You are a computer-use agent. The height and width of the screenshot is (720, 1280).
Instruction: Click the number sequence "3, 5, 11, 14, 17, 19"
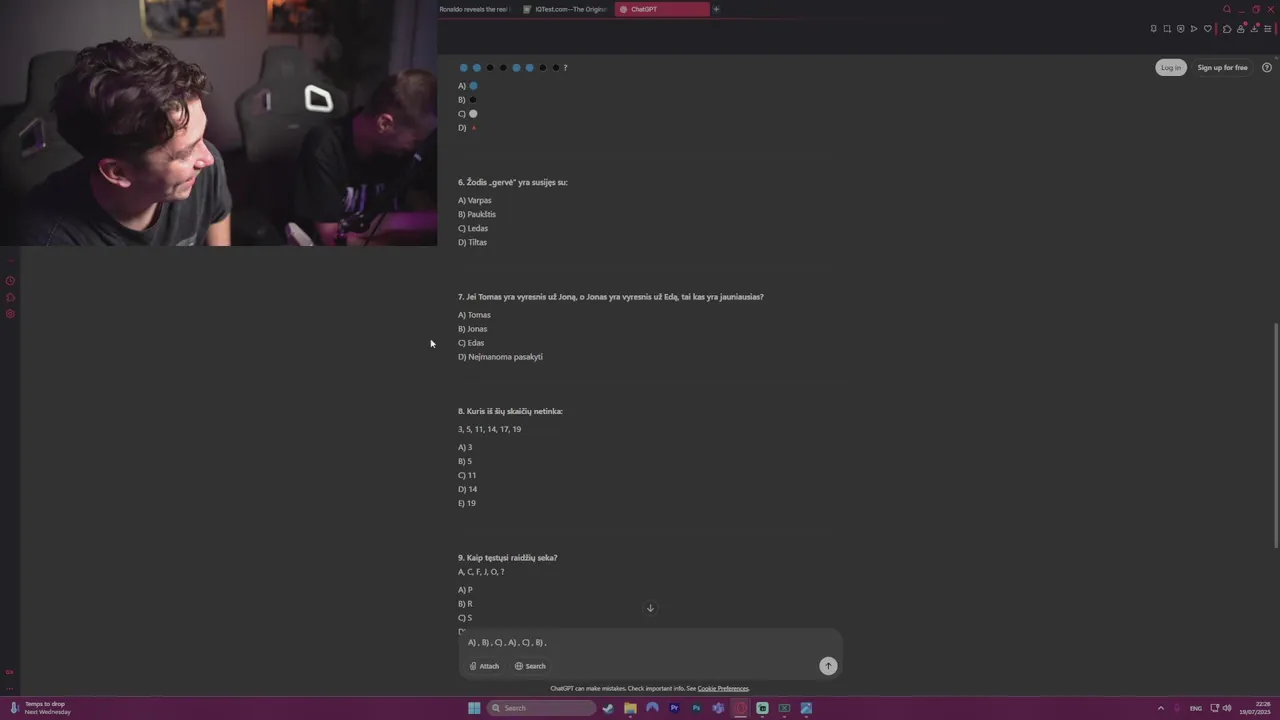[x=489, y=429]
